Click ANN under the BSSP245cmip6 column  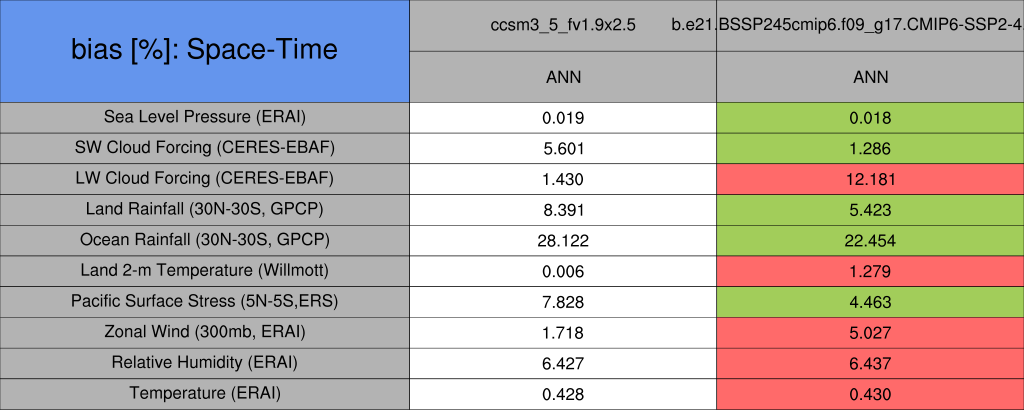click(x=870, y=77)
